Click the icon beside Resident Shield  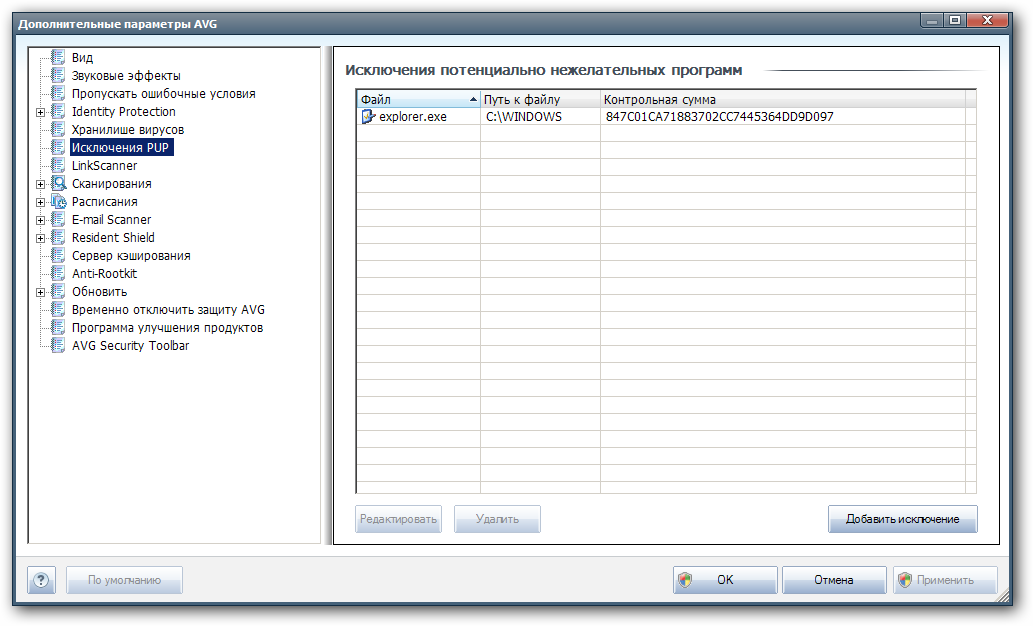[58, 237]
